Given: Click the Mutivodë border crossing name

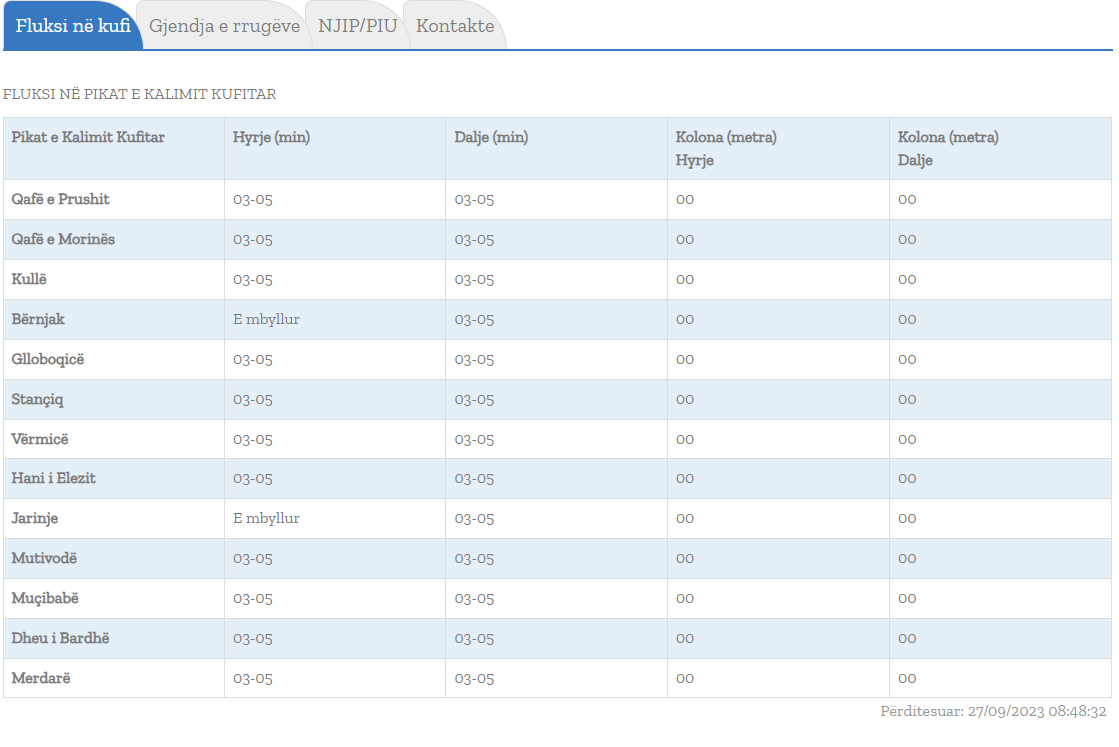Looking at the screenshot, I should tap(44, 558).
